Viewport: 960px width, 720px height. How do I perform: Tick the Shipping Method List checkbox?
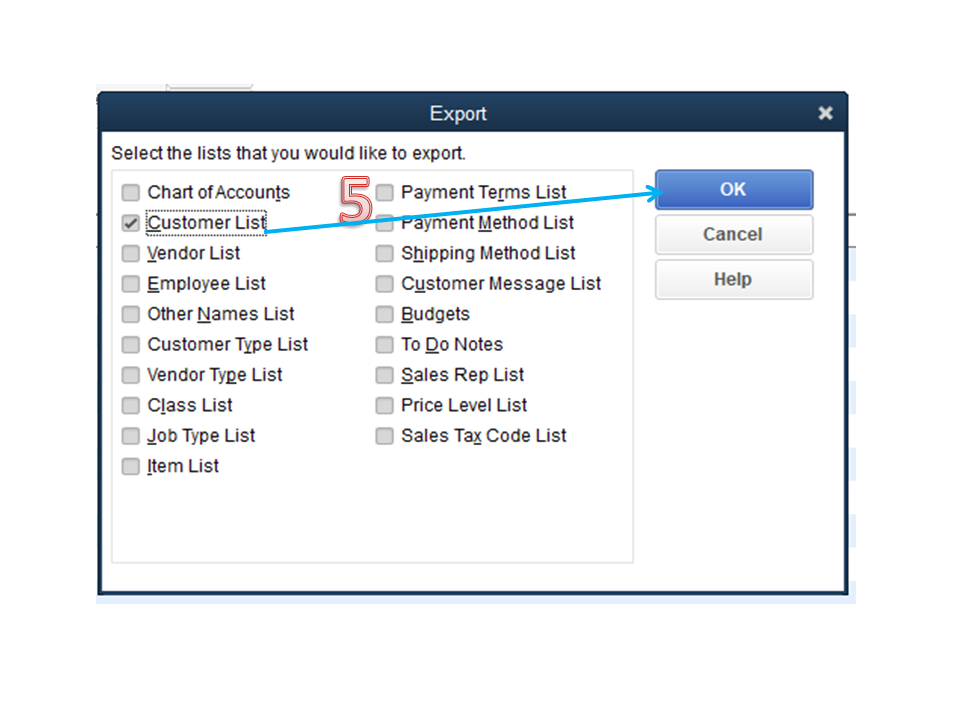click(x=385, y=254)
